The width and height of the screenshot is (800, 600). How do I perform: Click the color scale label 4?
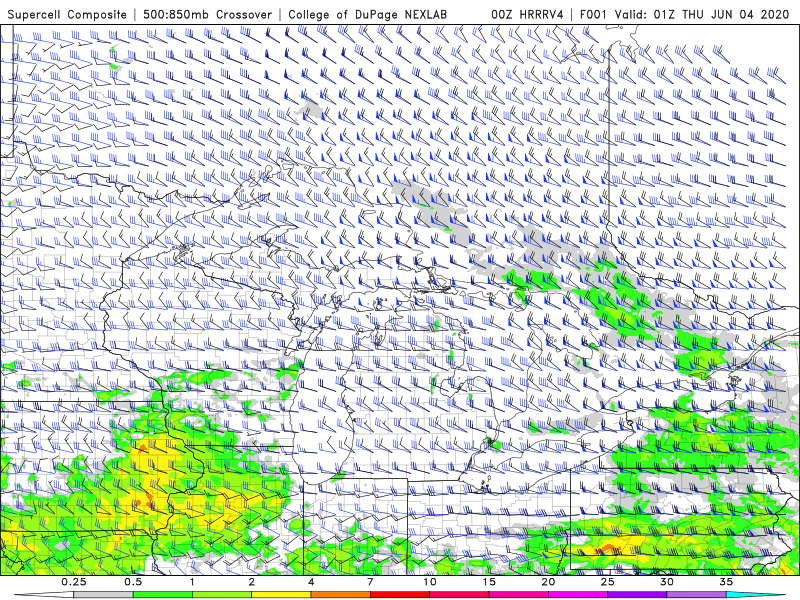311,582
